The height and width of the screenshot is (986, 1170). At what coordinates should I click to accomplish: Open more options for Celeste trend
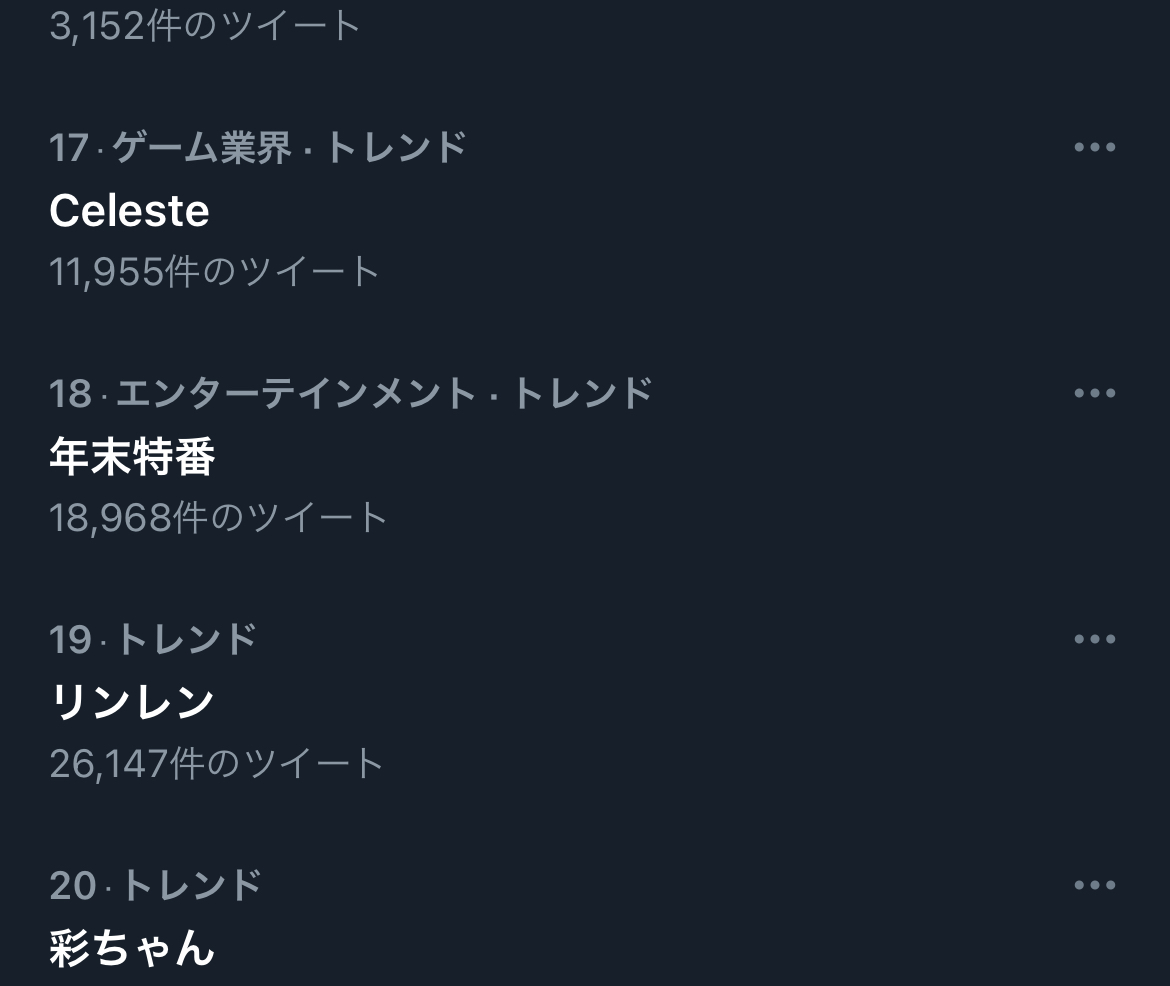click(x=1094, y=147)
